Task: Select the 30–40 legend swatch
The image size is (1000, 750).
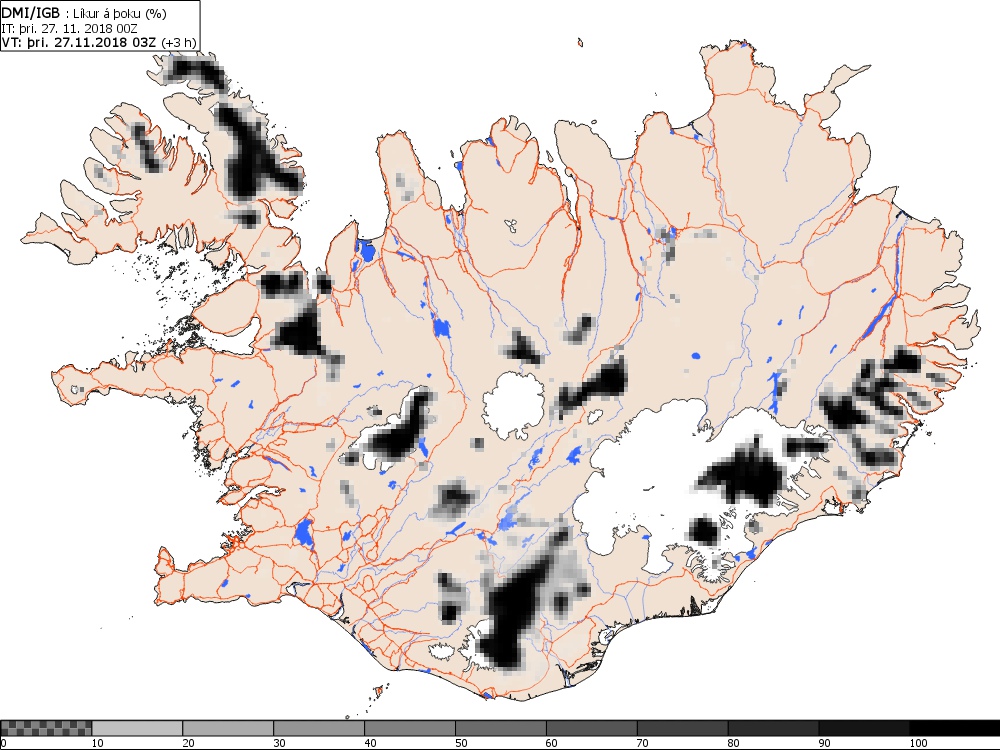Action: click(319, 728)
